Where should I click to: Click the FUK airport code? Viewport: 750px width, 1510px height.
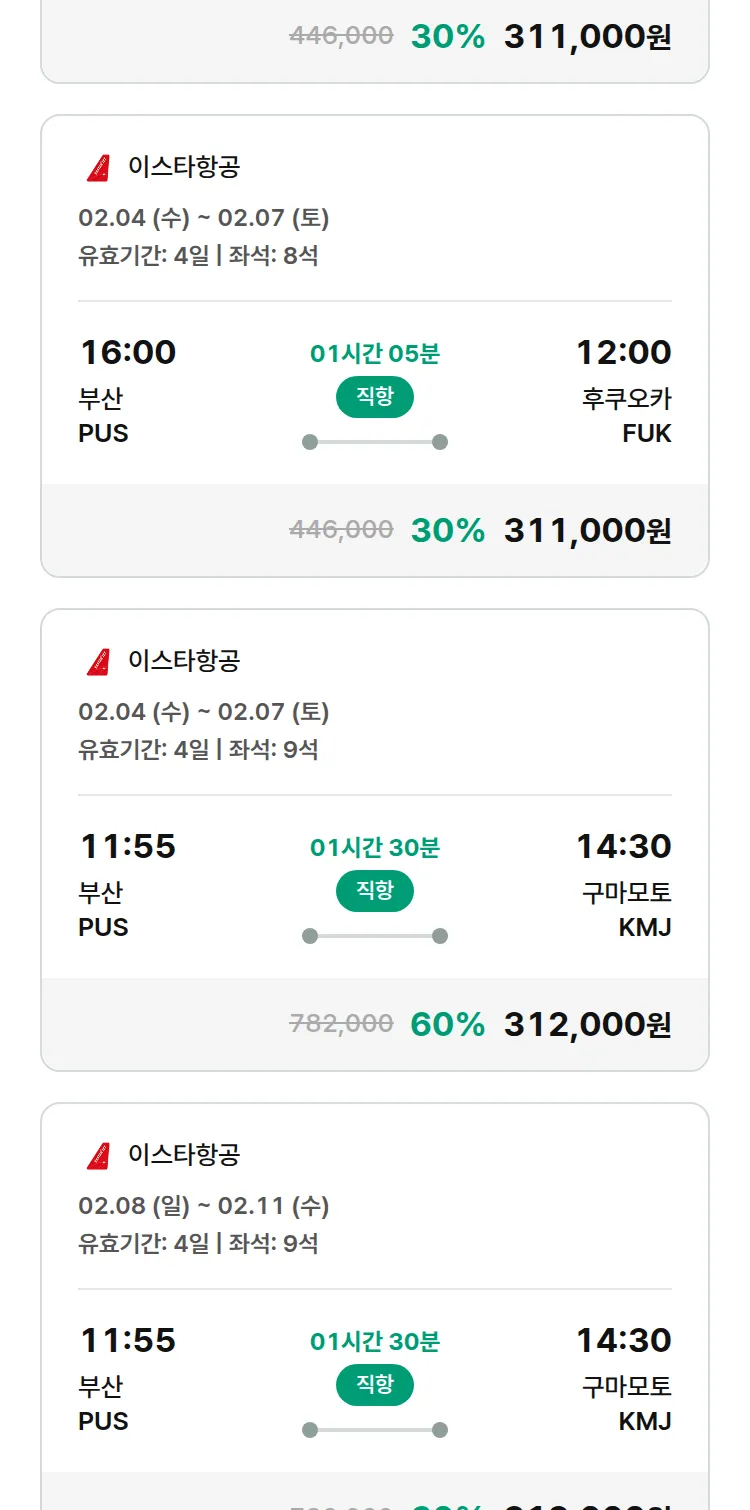647,434
